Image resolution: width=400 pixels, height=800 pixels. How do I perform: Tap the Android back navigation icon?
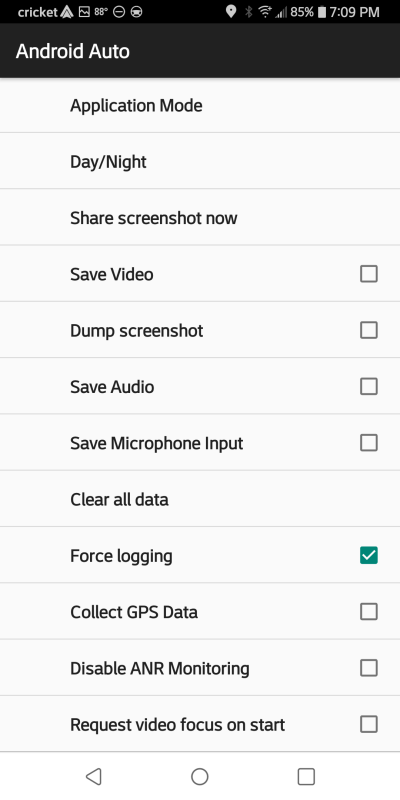pyautogui.click(x=93, y=776)
